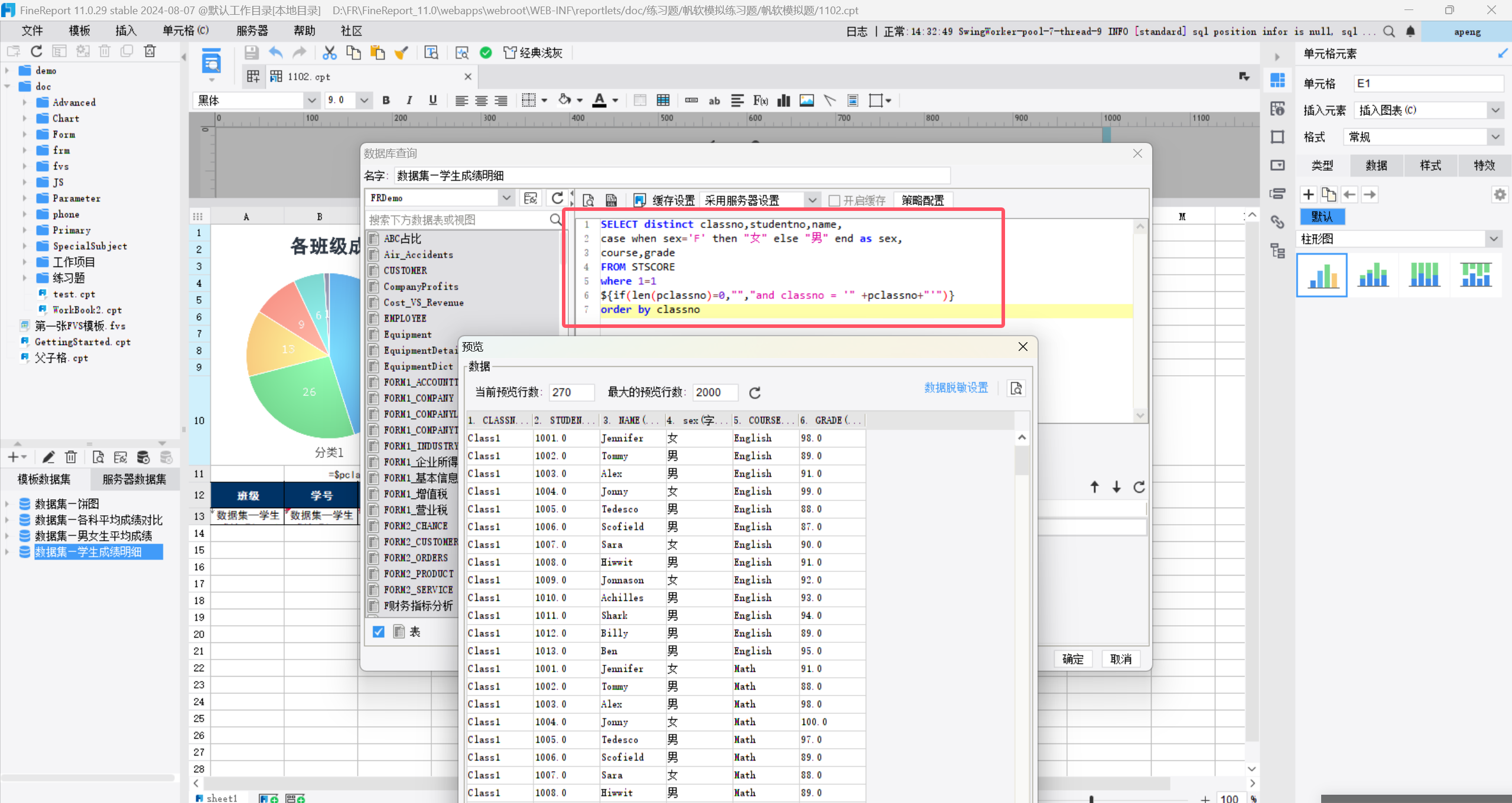Viewport: 1512px width, 803px height.
Task: Click the Cut scissors icon
Action: (329, 53)
